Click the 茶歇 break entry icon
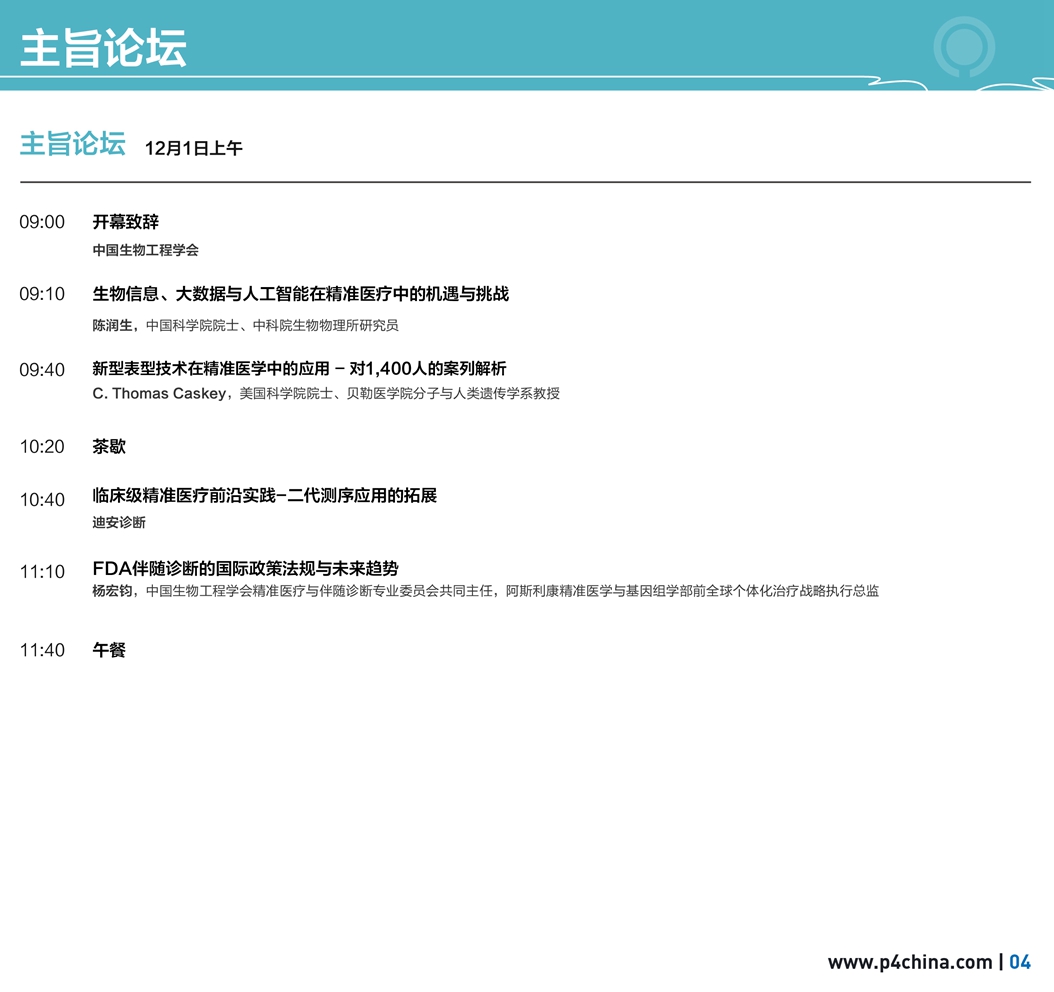The image size is (1054, 992). click(x=109, y=447)
